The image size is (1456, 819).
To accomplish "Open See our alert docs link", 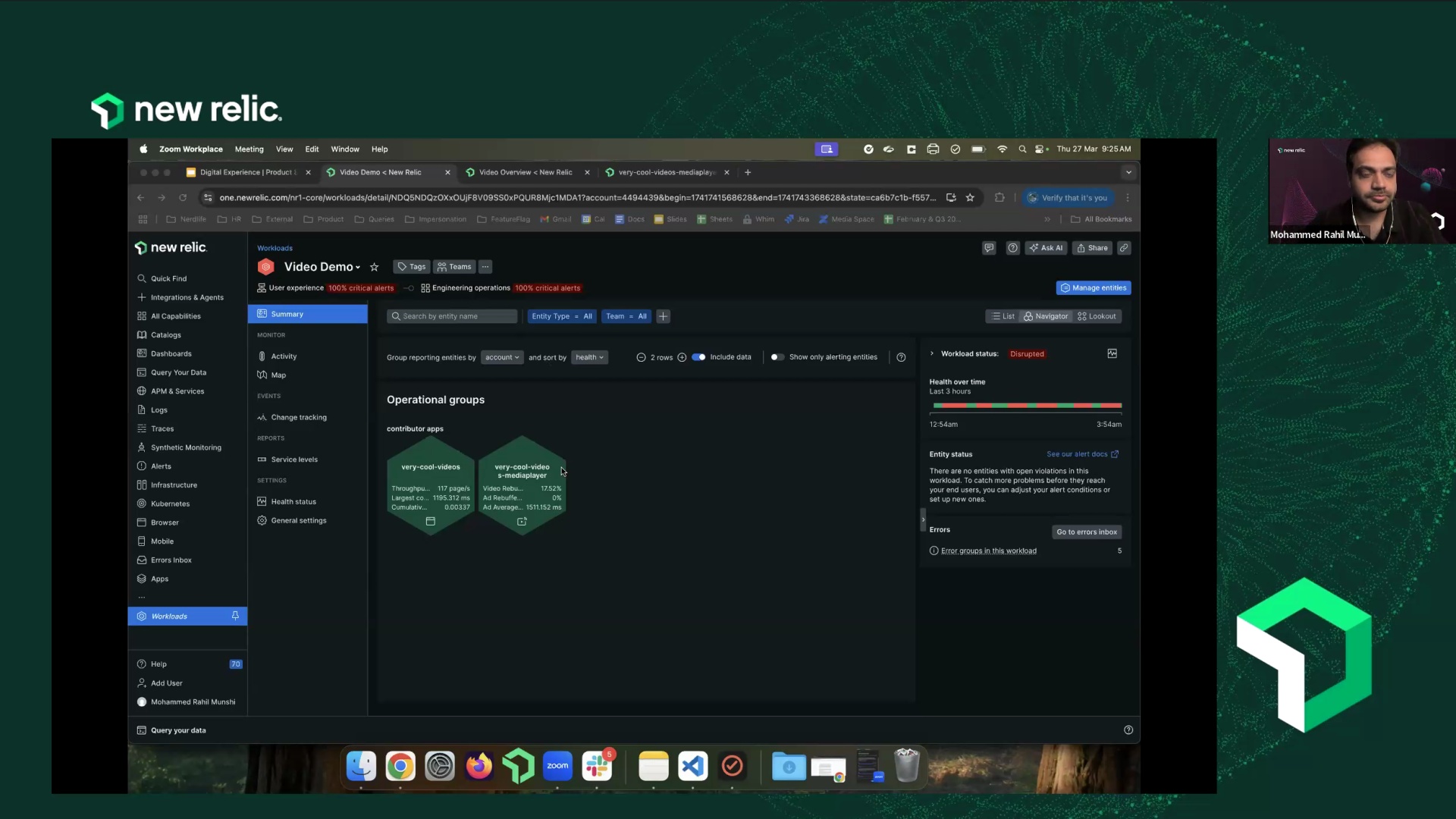I will 1082,454.
